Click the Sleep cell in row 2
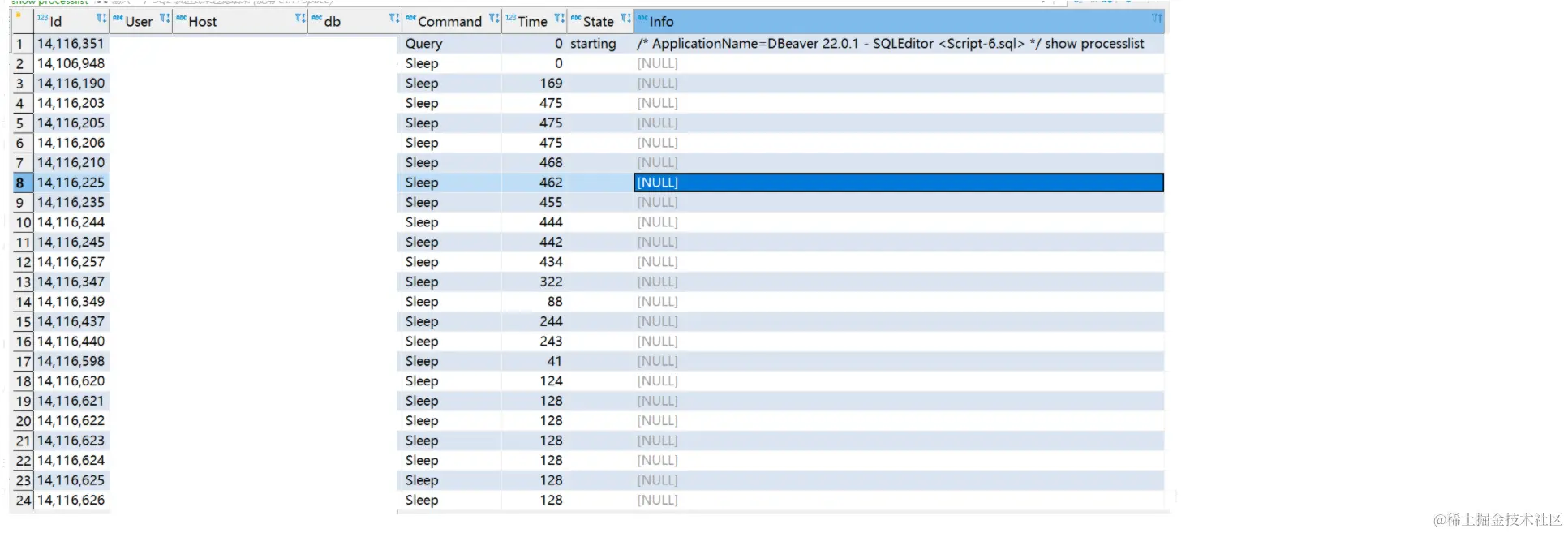Screen dimensions: 1568x533 pyautogui.click(x=452, y=63)
